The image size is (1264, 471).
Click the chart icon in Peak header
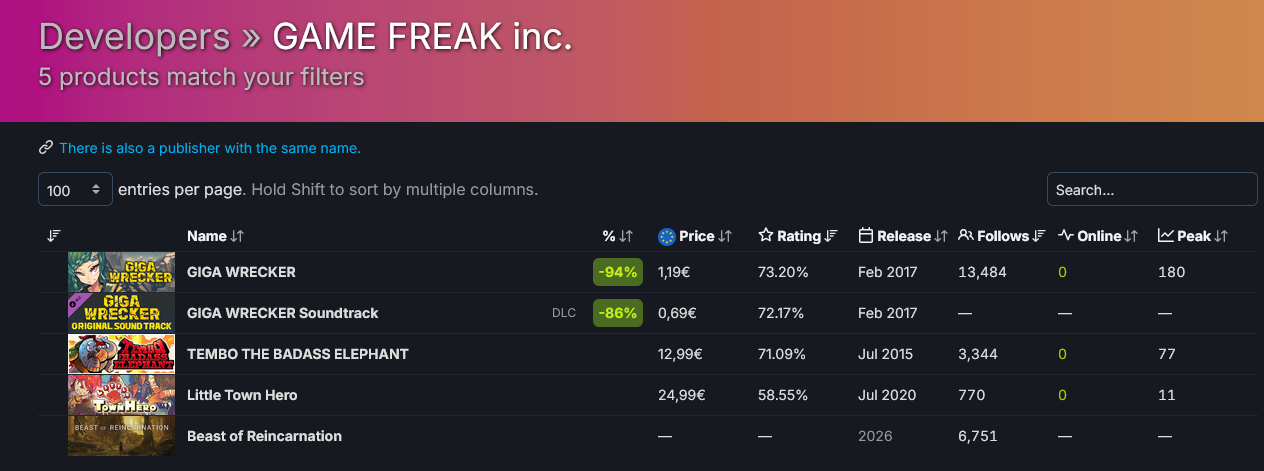coord(1166,236)
